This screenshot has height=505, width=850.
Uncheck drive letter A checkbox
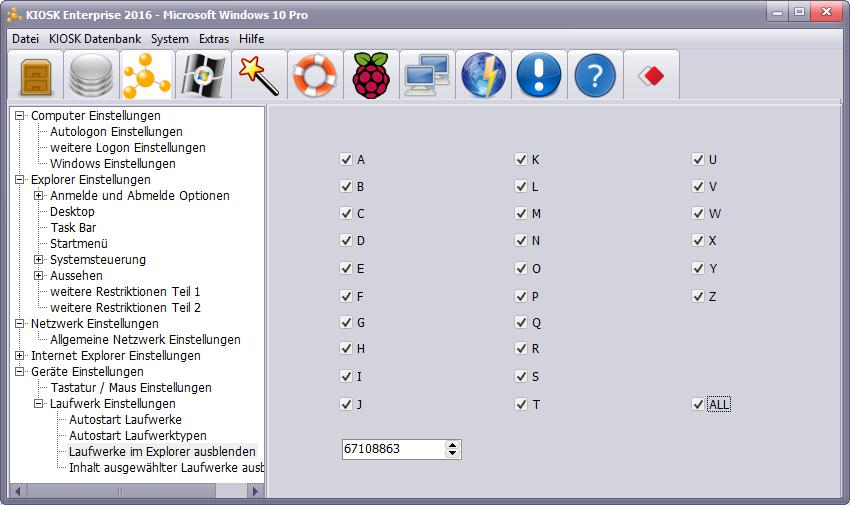tap(346, 159)
